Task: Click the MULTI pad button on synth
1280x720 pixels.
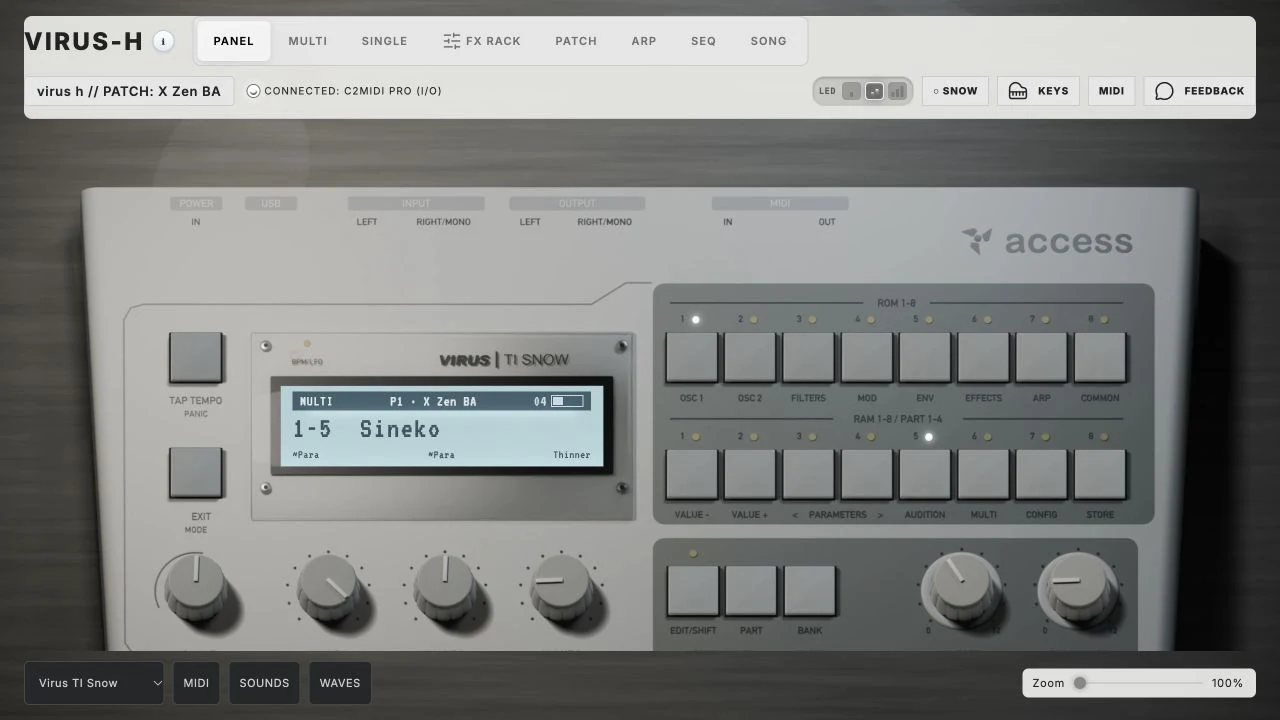Action: click(x=983, y=474)
